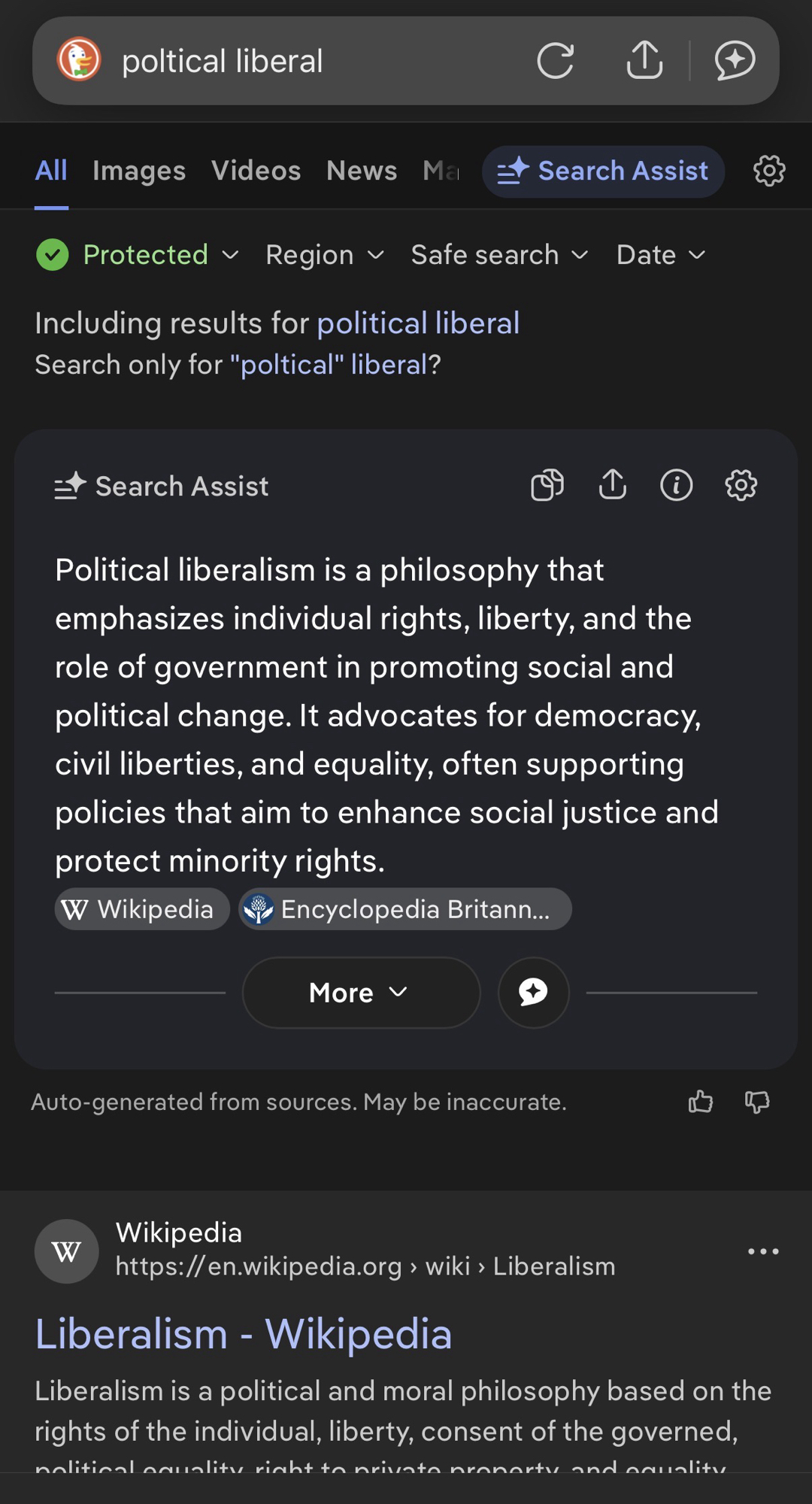Expand answer with More button

[x=361, y=993]
